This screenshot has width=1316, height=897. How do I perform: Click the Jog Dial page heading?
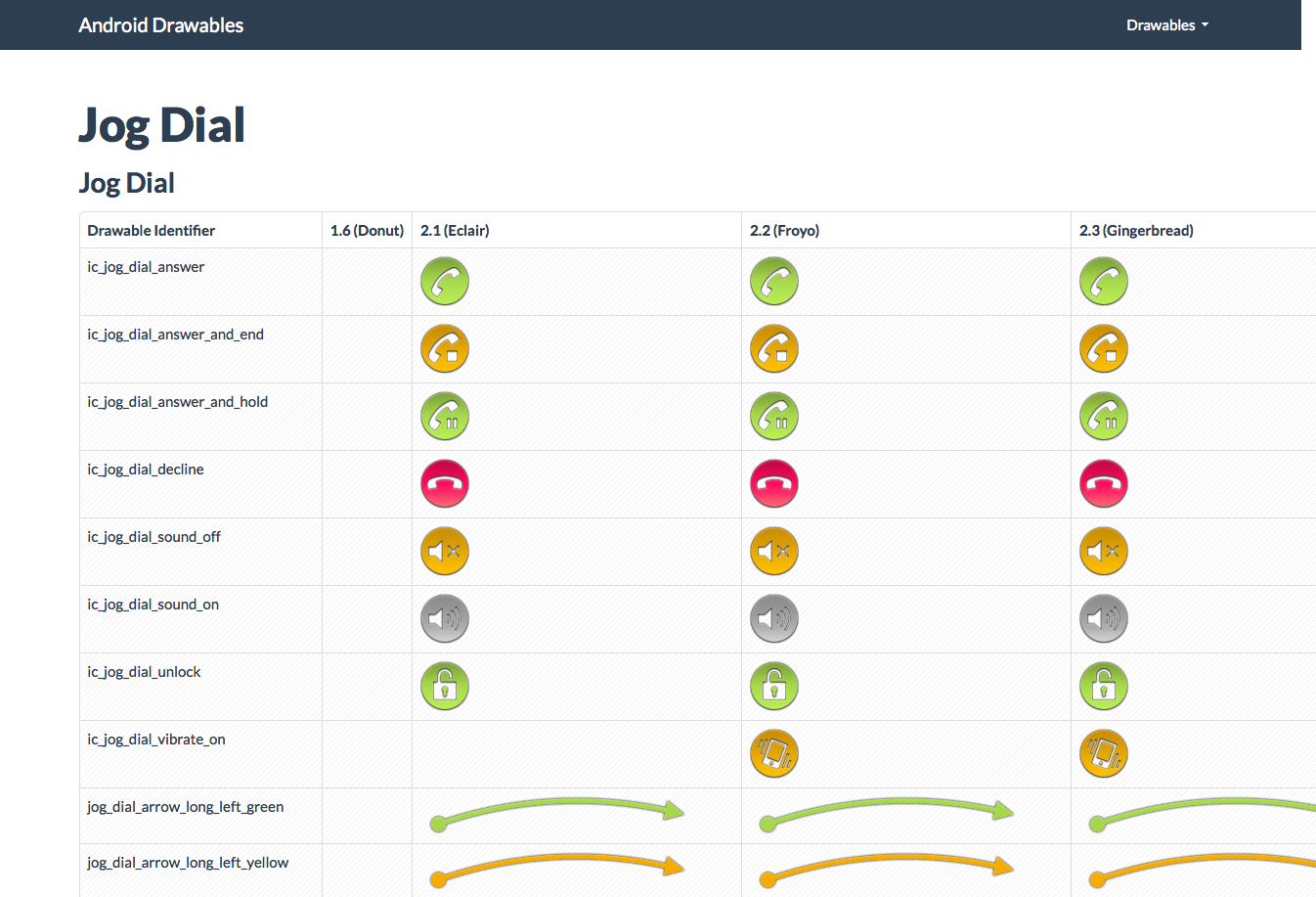[x=161, y=125]
